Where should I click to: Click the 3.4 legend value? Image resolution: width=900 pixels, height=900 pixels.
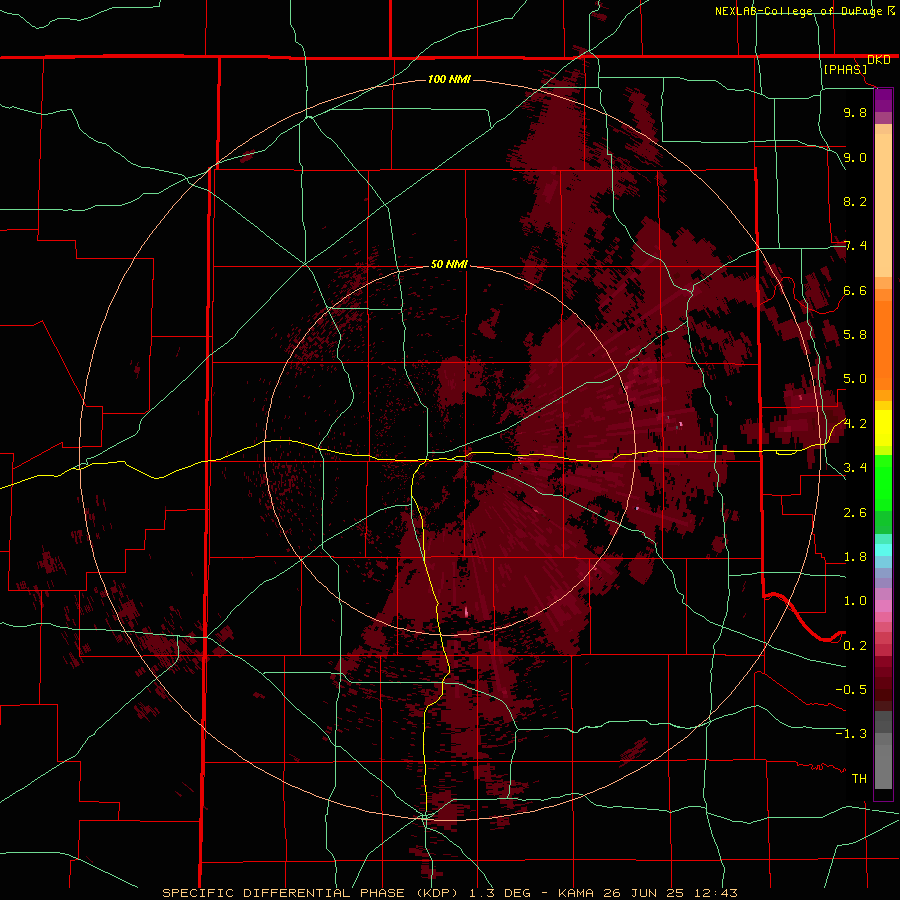click(855, 468)
